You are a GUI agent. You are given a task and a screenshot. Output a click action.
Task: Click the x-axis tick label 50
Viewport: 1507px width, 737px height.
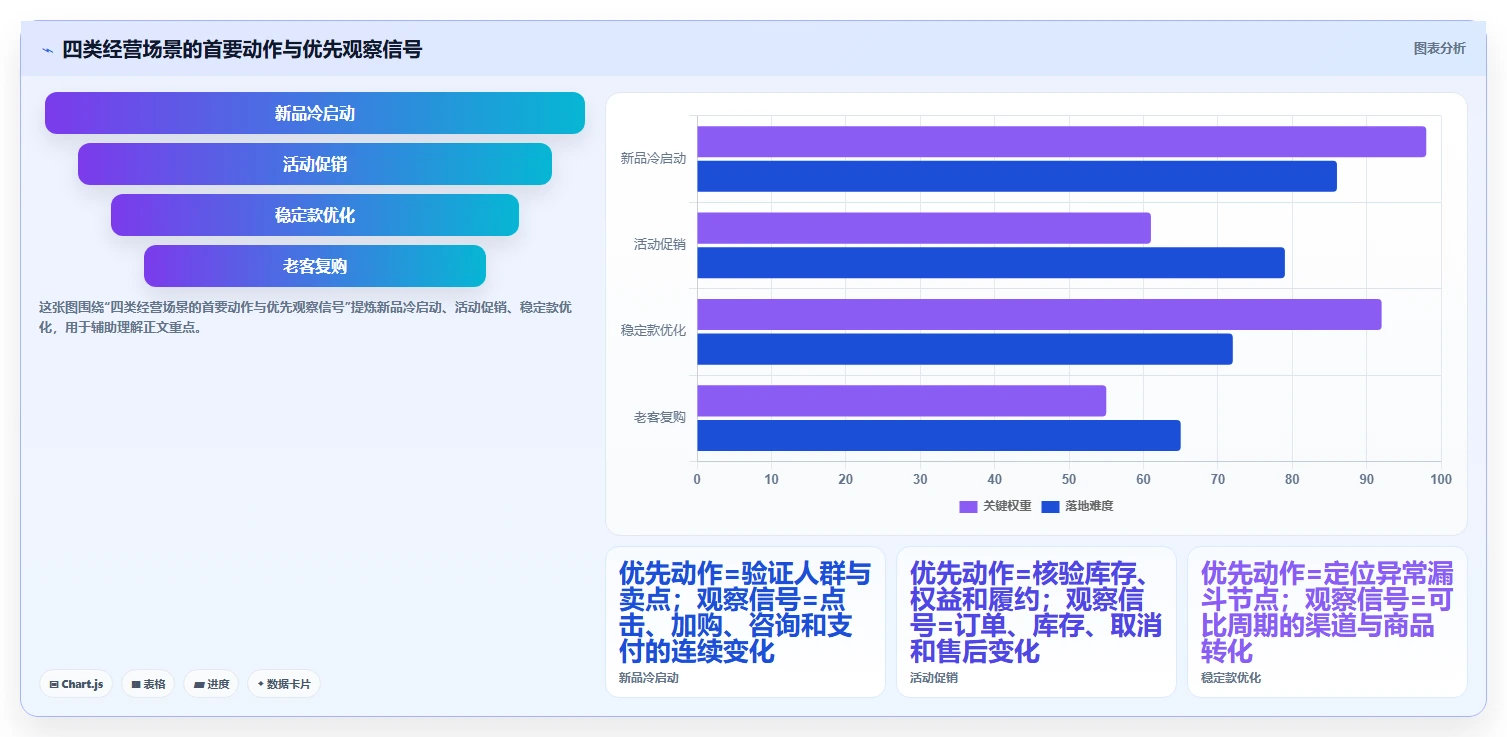(x=1069, y=480)
